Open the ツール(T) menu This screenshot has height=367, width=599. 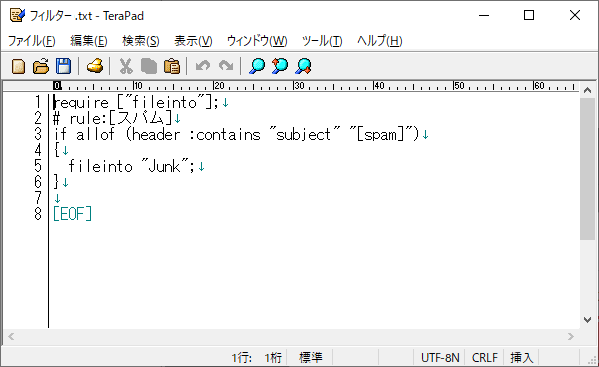322,41
